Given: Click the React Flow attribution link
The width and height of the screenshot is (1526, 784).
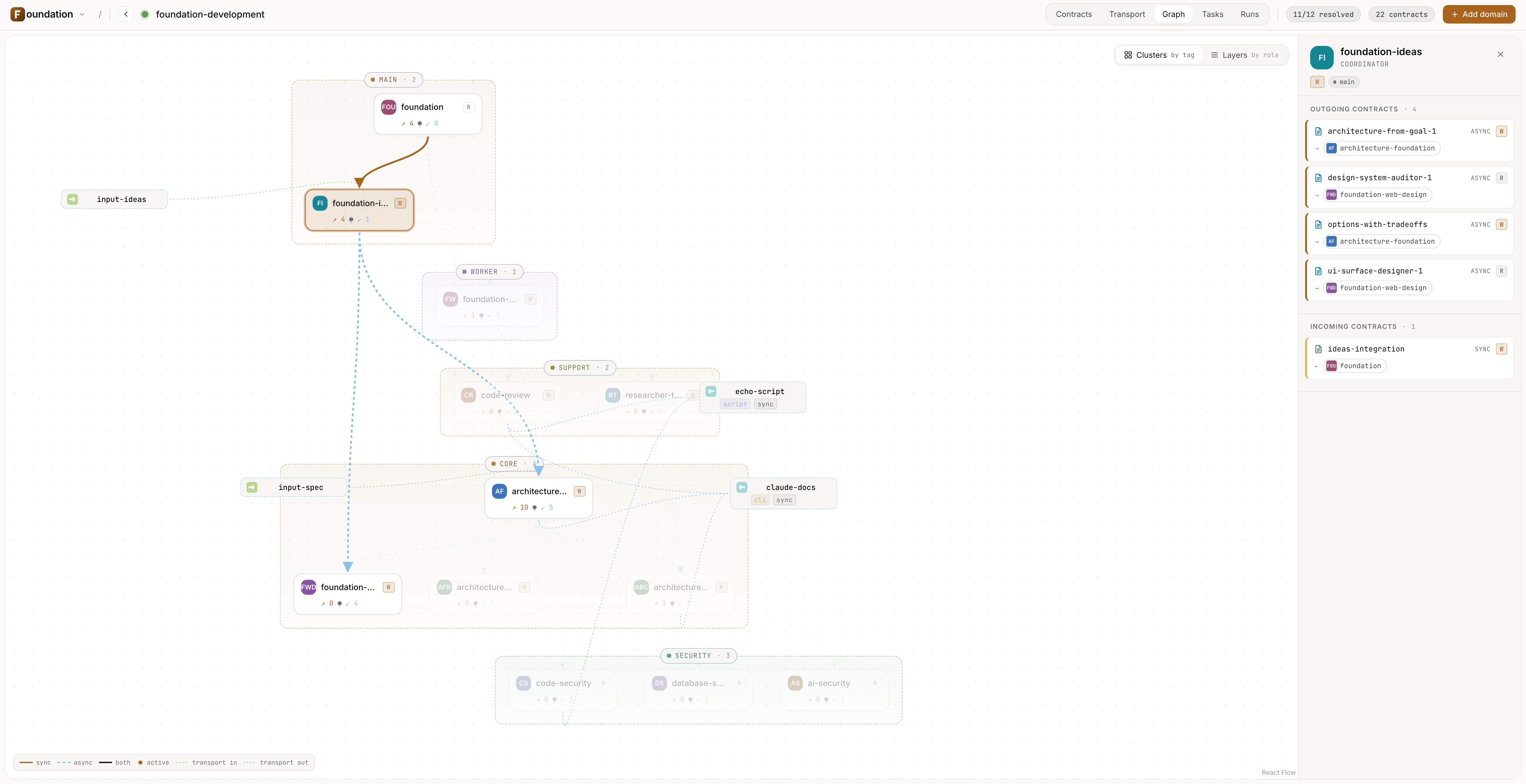Looking at the screenshot, I should 1278,772.
